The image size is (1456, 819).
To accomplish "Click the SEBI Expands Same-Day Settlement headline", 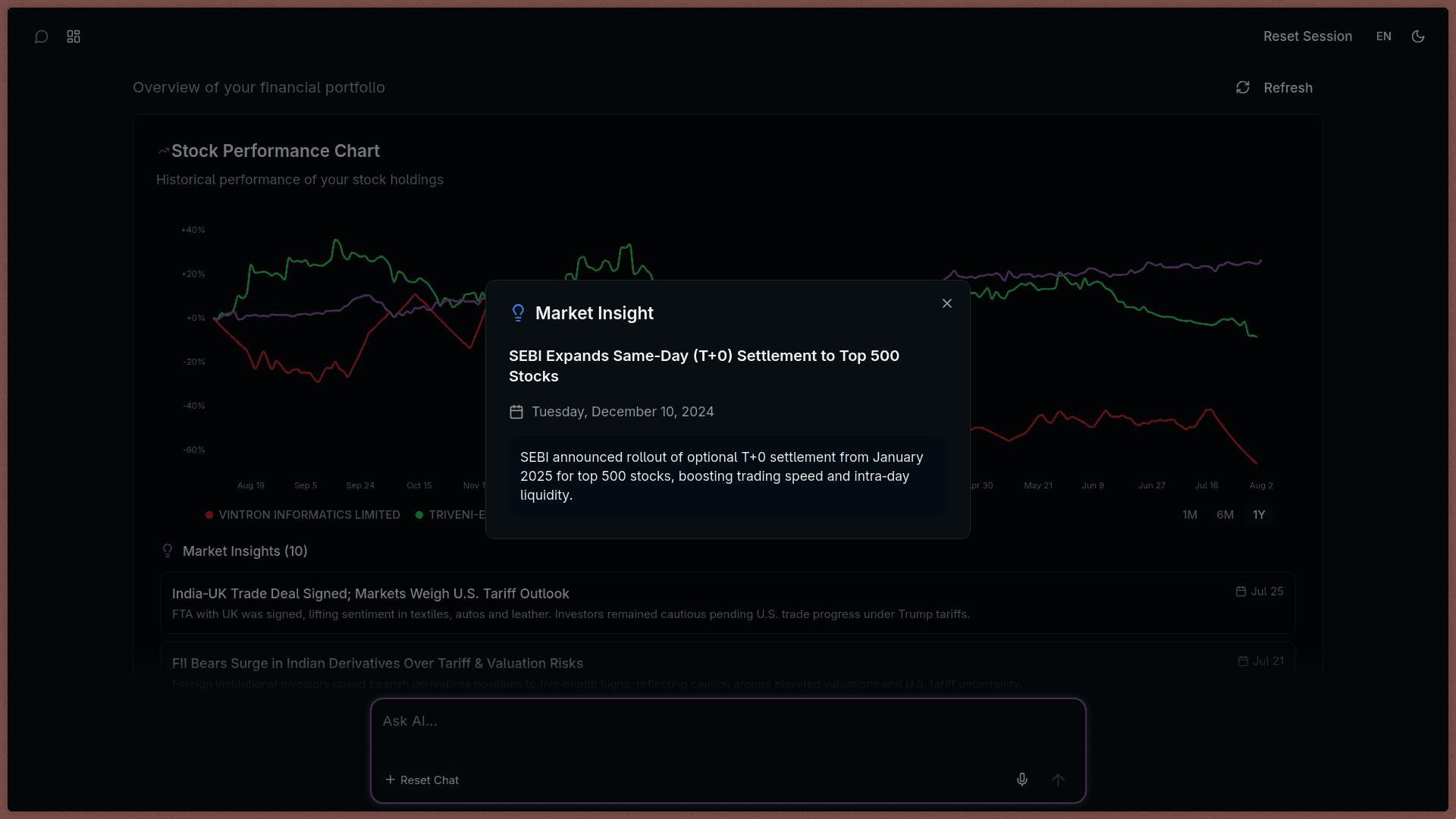I will point(704,366).
